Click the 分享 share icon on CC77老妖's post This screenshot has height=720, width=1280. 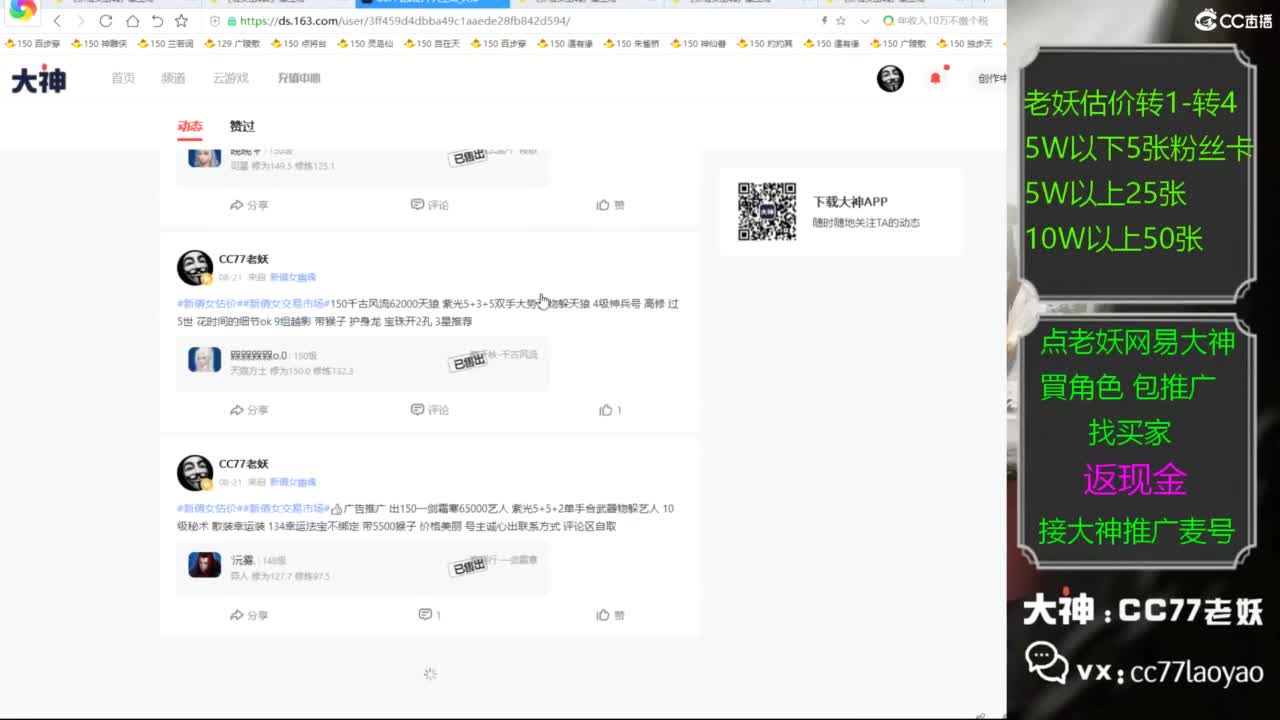pos(250,410)
